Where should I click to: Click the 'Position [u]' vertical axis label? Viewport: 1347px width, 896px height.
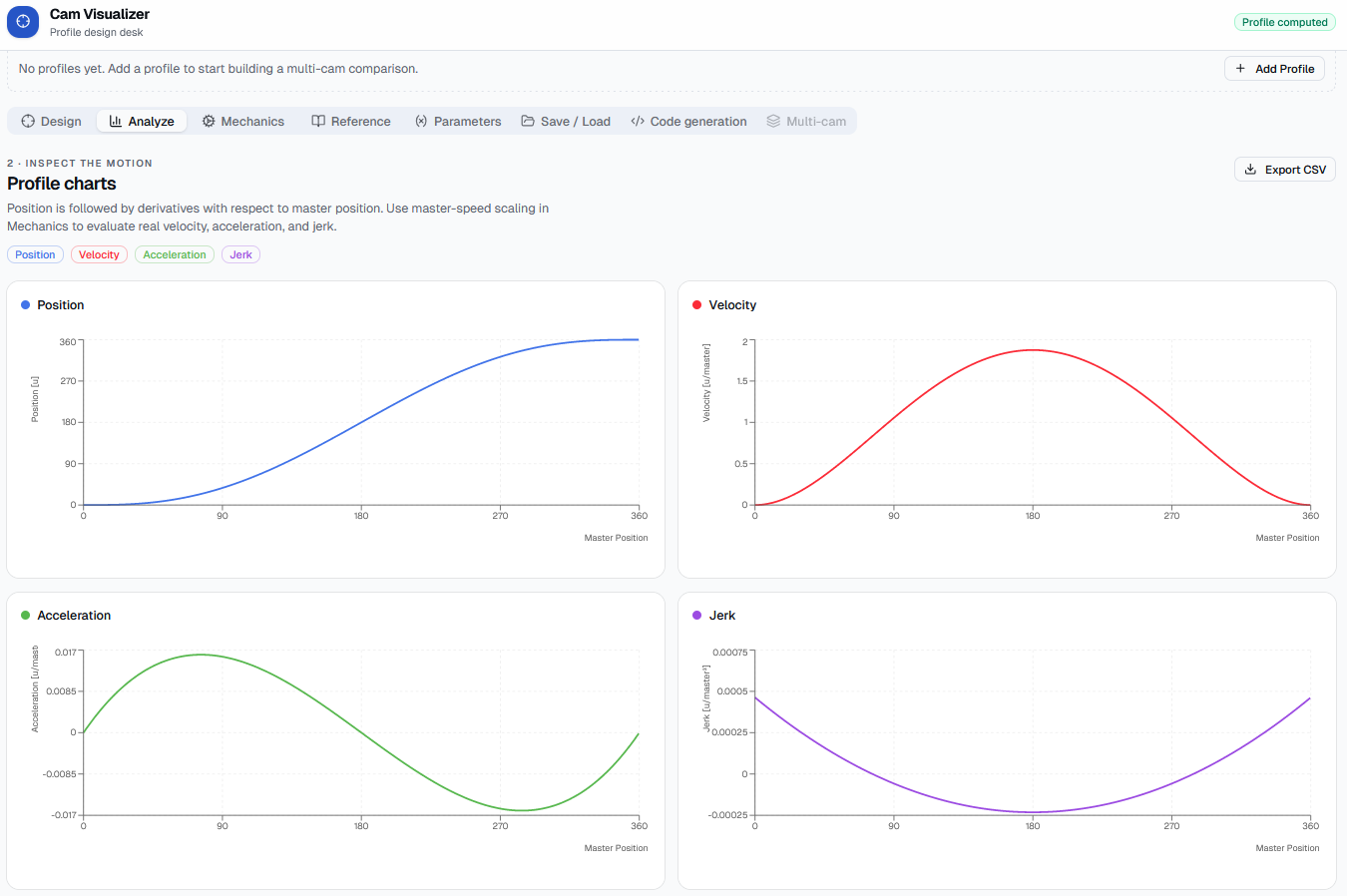point(35,399)
